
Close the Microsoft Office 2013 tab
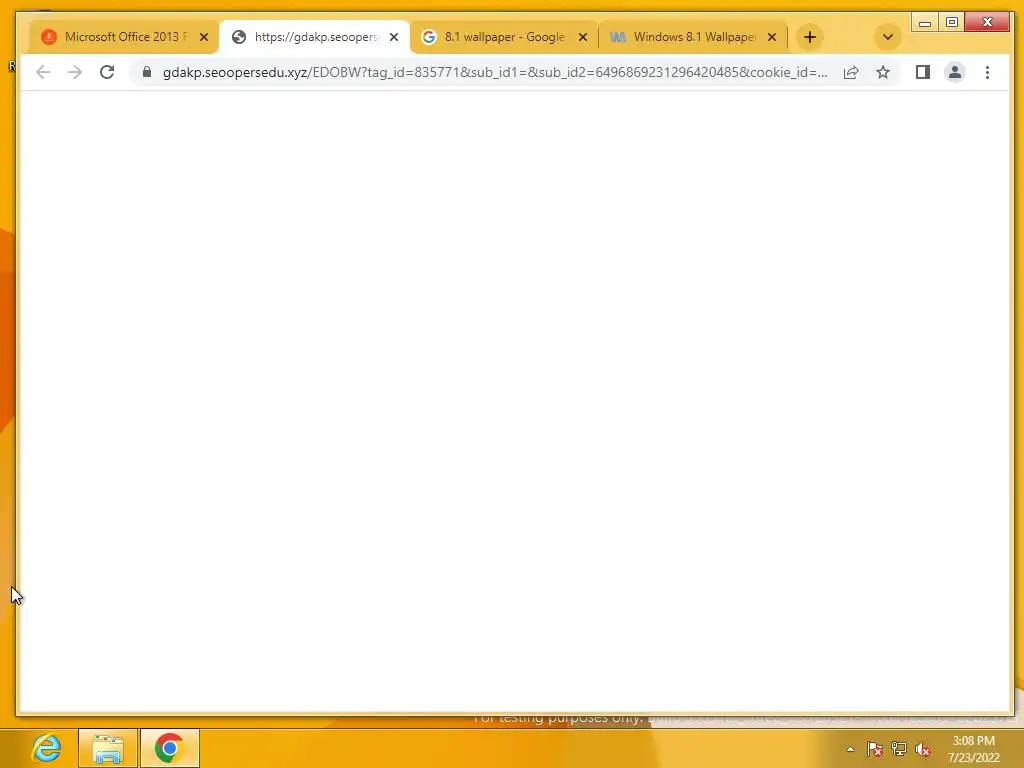[x=204, y=37]
